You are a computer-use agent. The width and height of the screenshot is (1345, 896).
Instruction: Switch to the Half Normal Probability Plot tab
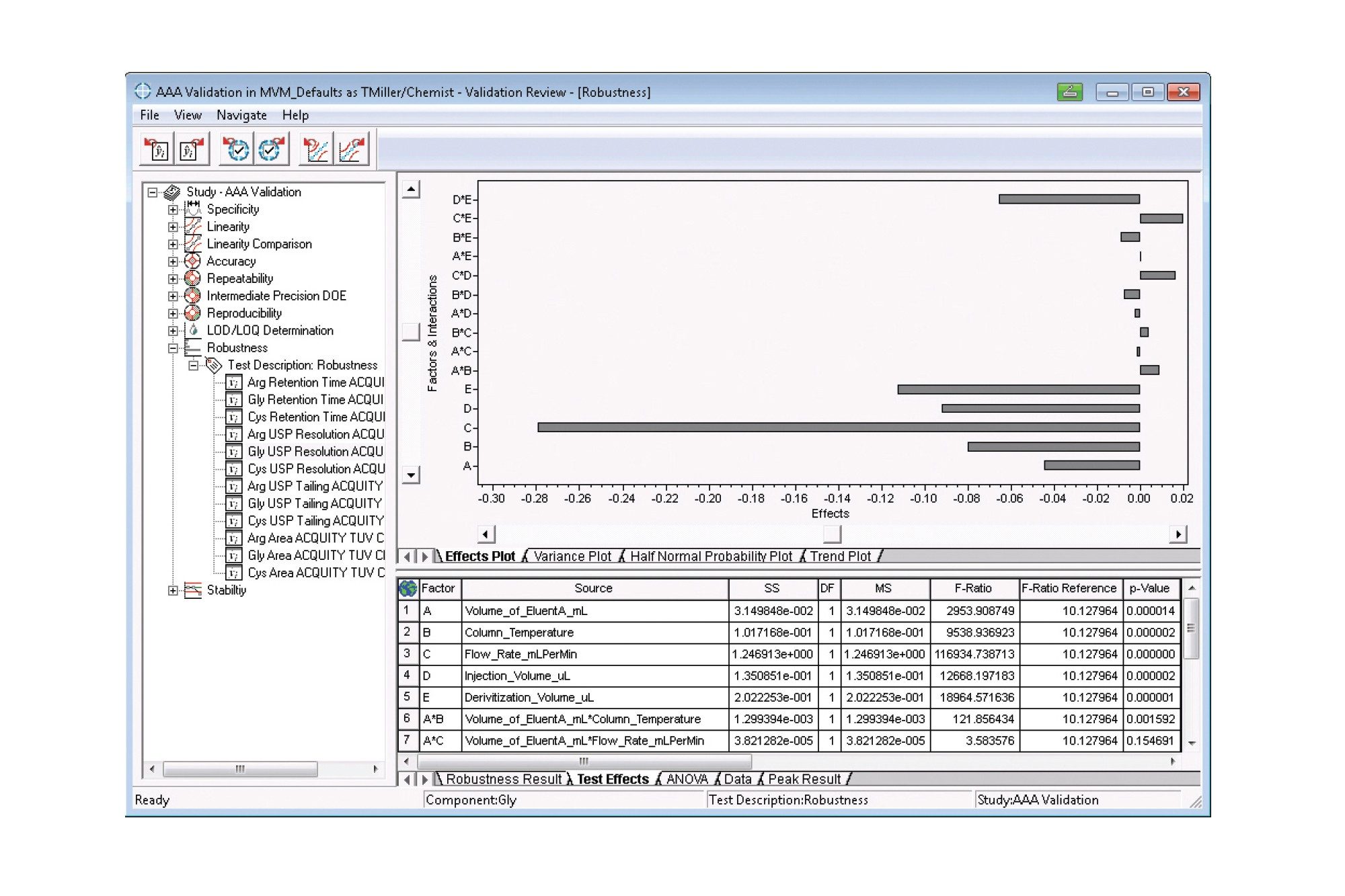[x=711, y=557]
